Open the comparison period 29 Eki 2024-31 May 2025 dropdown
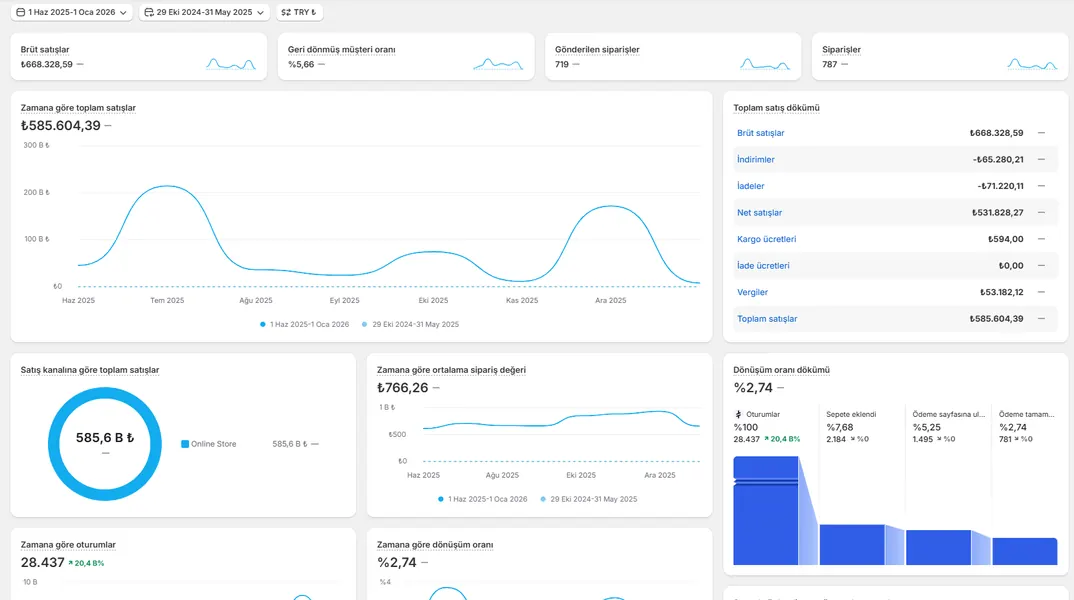 pos(203,12)
